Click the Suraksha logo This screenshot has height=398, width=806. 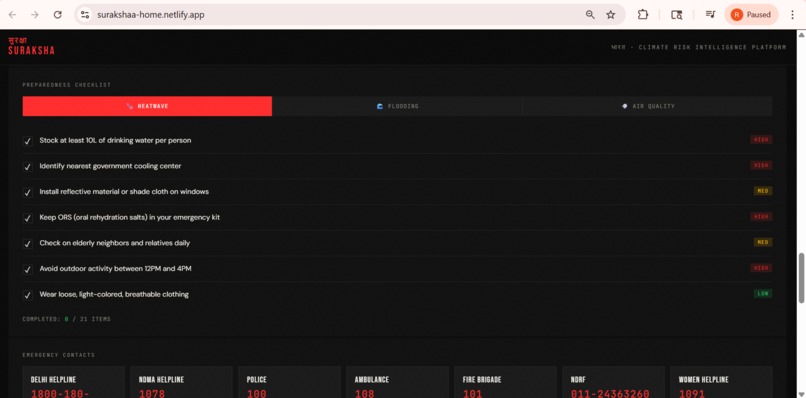[x=31, y=46]
